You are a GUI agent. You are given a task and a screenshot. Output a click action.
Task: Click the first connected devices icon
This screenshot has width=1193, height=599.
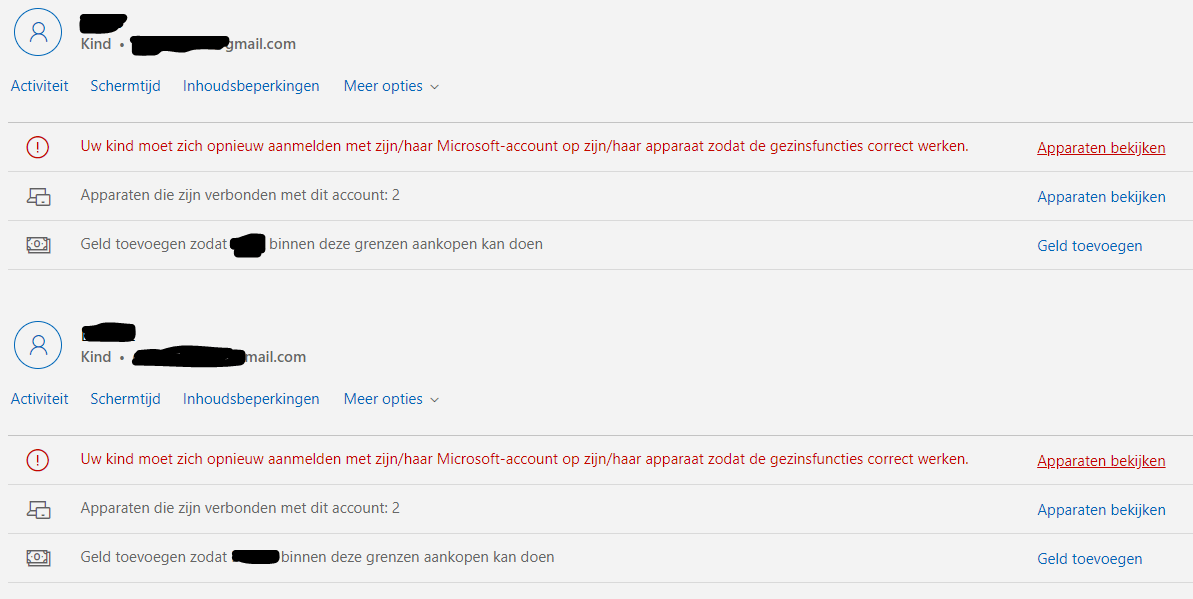[38, 197]
